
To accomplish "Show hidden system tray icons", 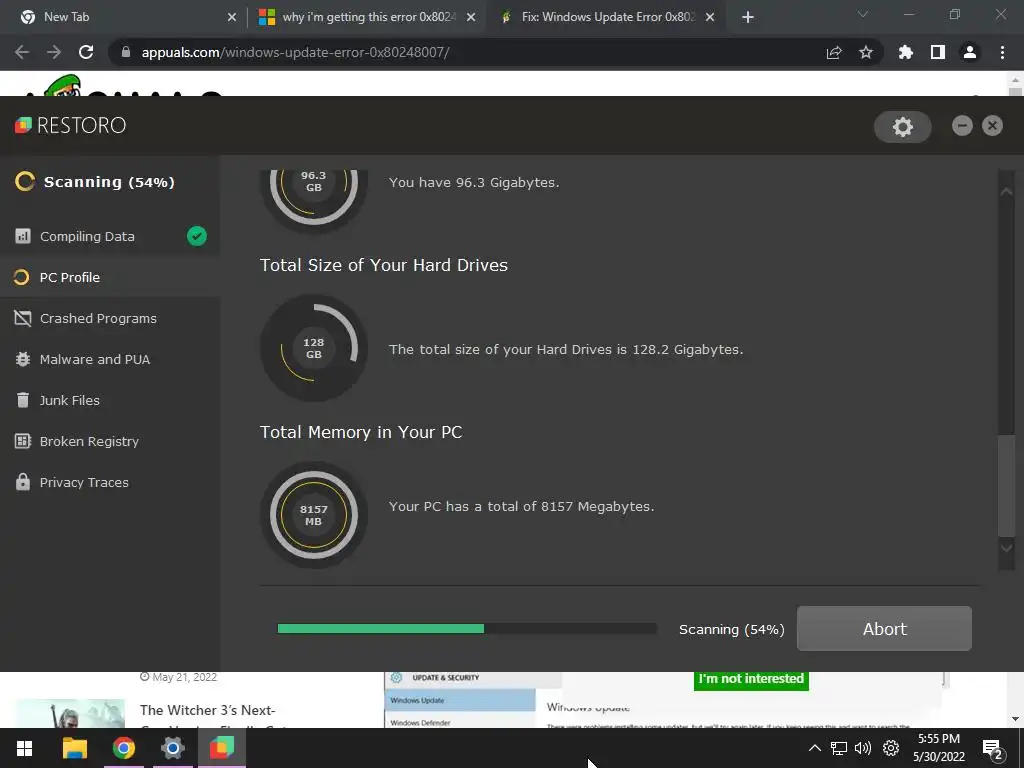I will (814, 748).
